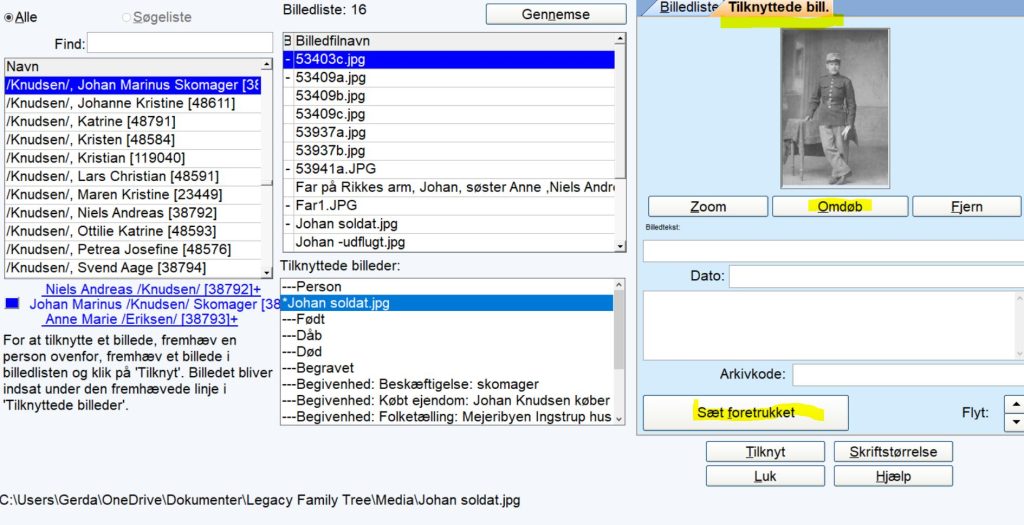Click the soldier photo thumbnail
1024x525 pixels.
(x=835, y=108)
